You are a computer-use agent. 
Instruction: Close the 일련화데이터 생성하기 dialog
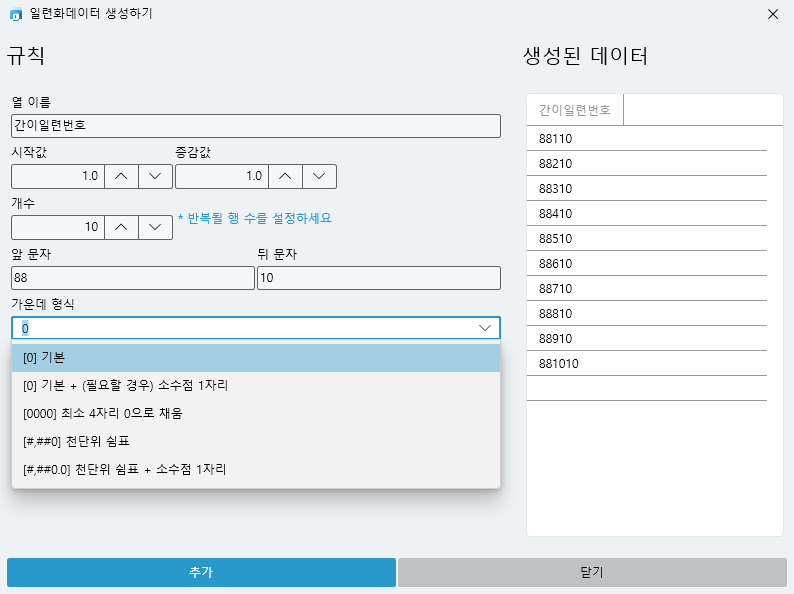point(773,14)
